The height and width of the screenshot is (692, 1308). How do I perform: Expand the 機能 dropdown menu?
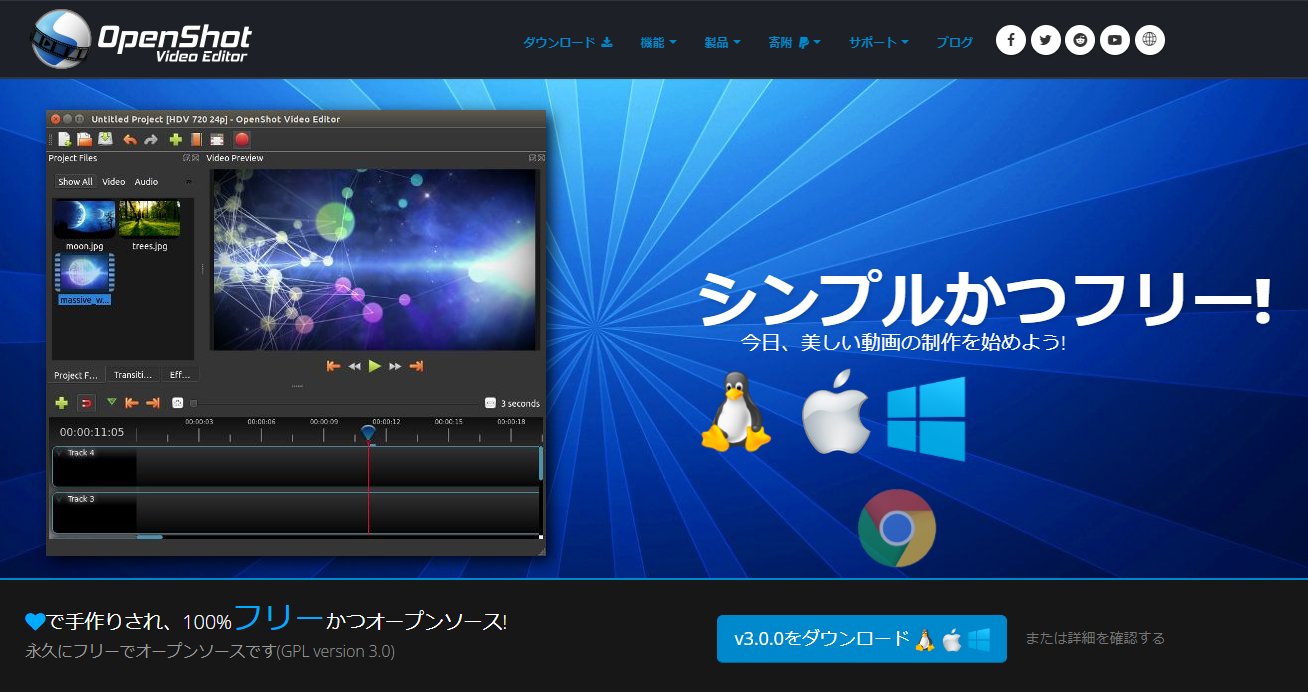coord(658,42)
